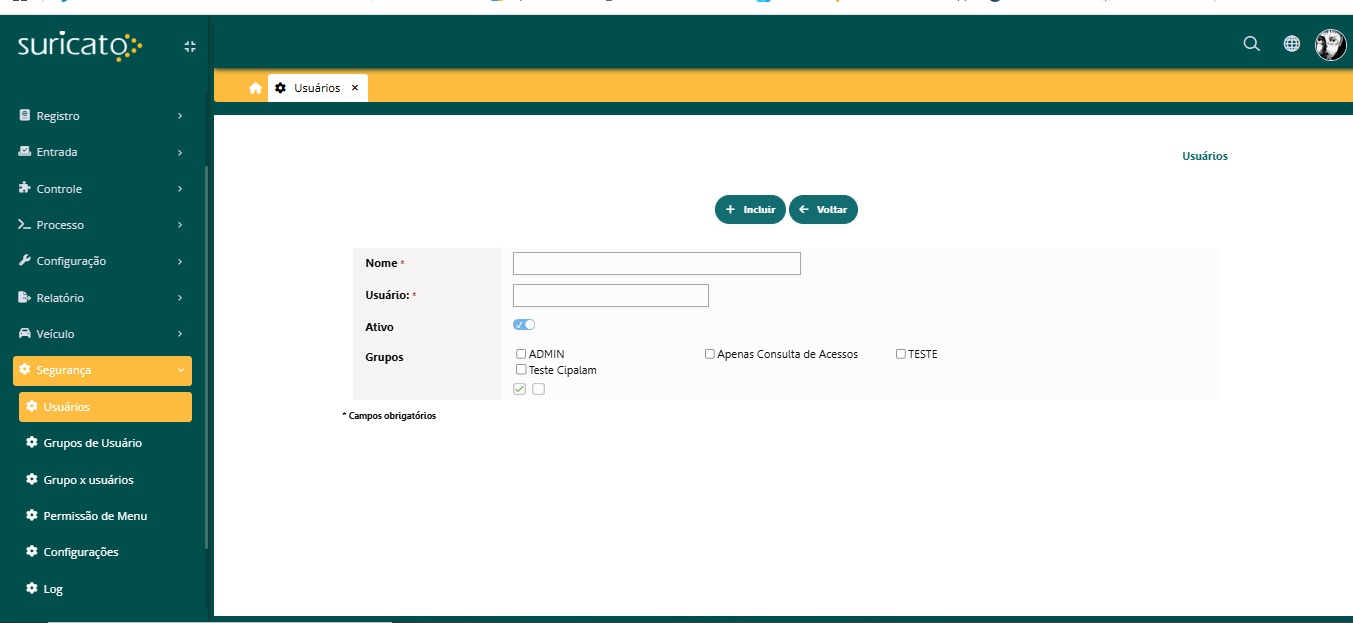The height and width of the screenshot is (623, 1353).
Task: Expand the Configuração menu chevron
Action: click(180, 261)
